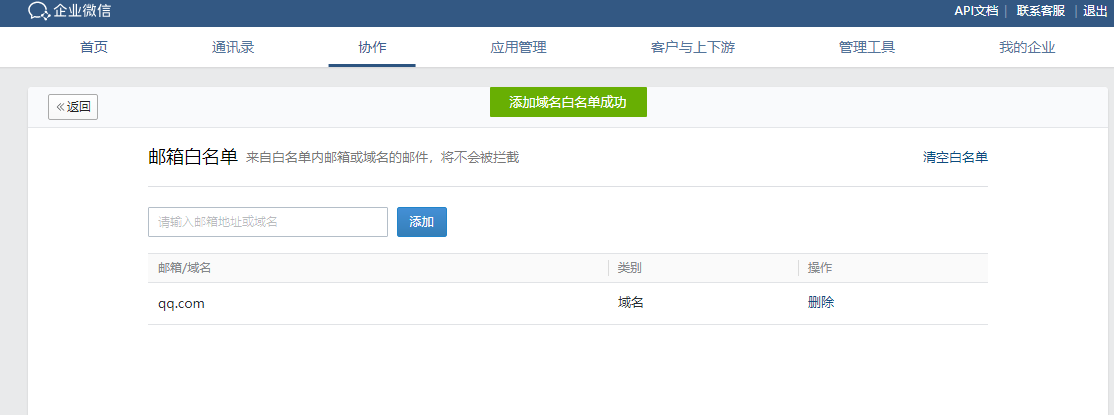
Task: Click the 企业微信 logo icon
Action: (x=39, y=12)
